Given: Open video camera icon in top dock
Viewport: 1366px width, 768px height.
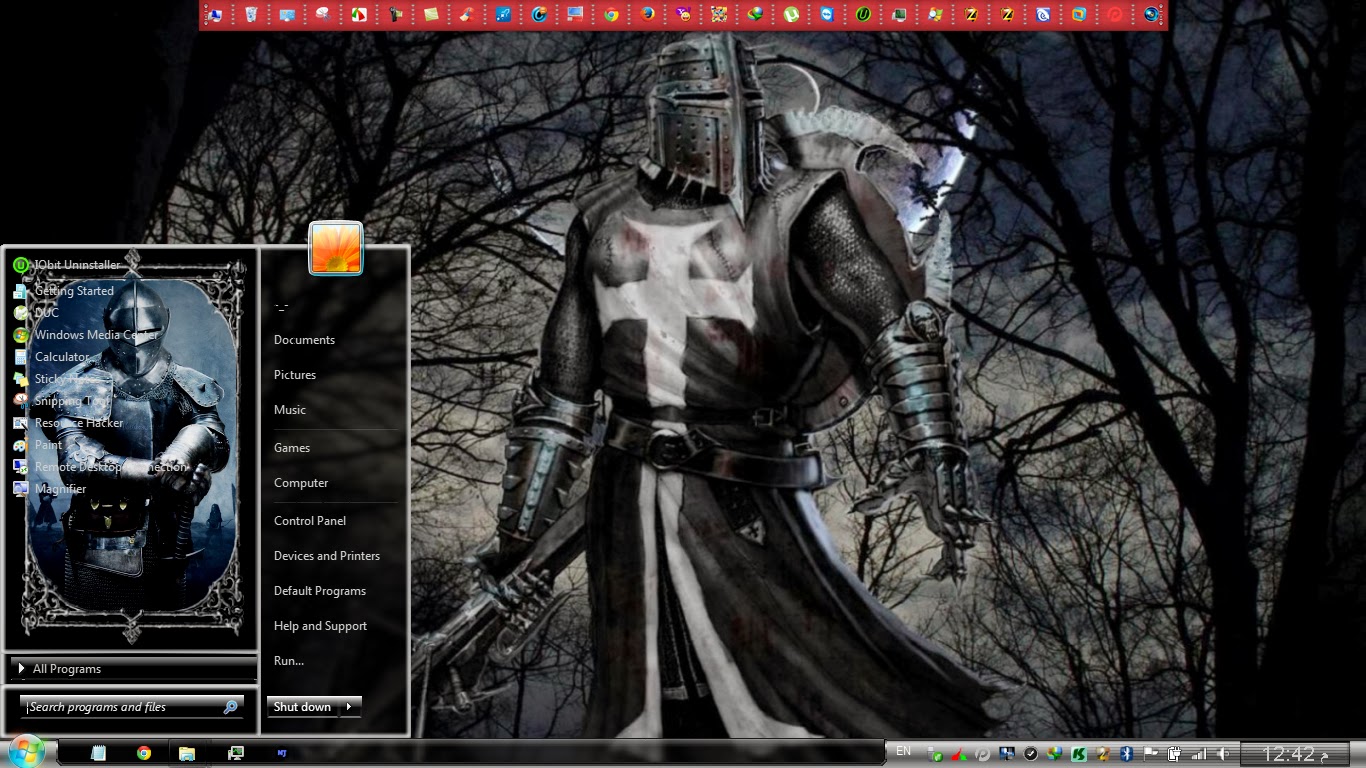Looking at the screenshot, I should click(395, 15).
